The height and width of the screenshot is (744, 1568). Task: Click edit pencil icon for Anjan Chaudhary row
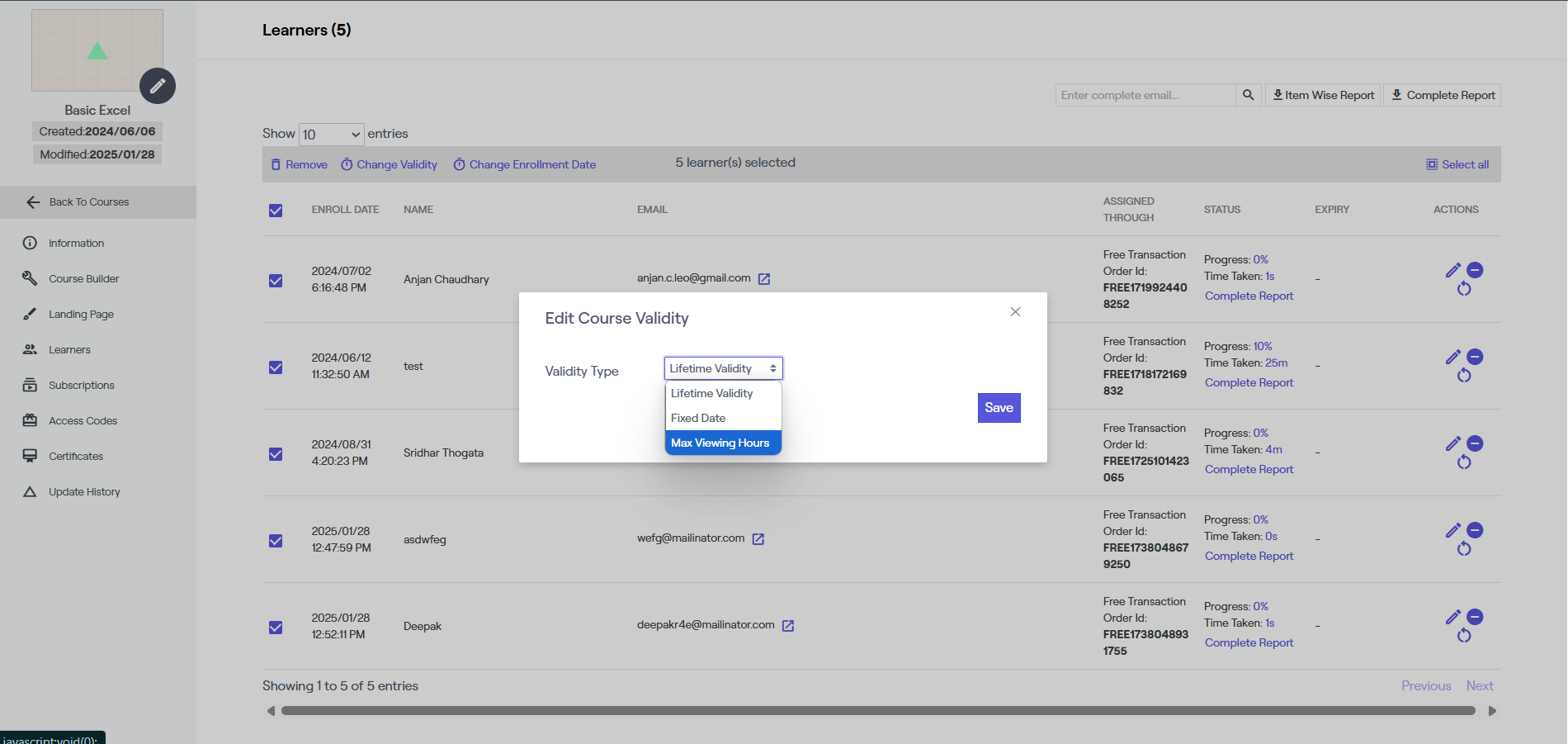click(x=1452, y=270)
